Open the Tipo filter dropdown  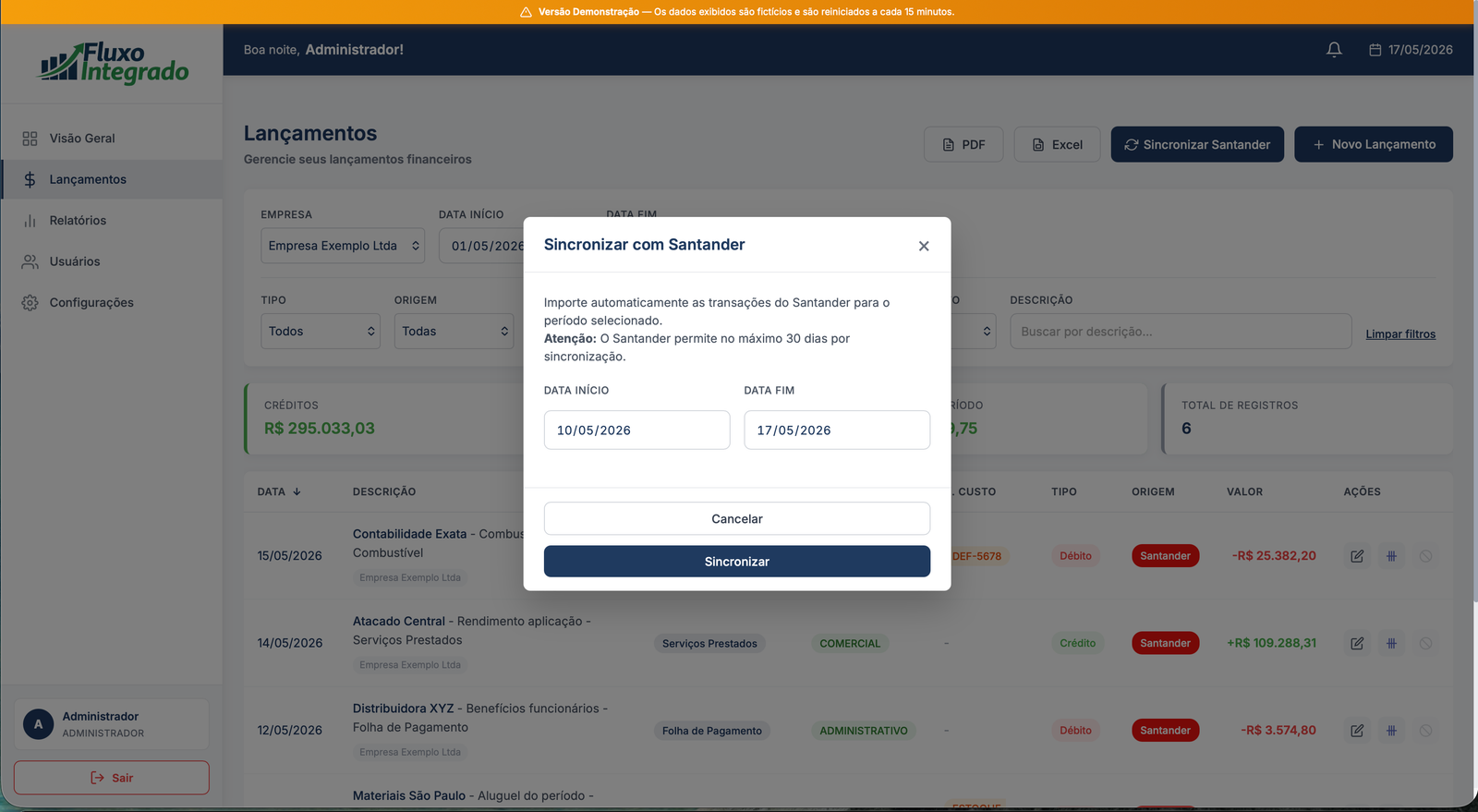point(321,332)
